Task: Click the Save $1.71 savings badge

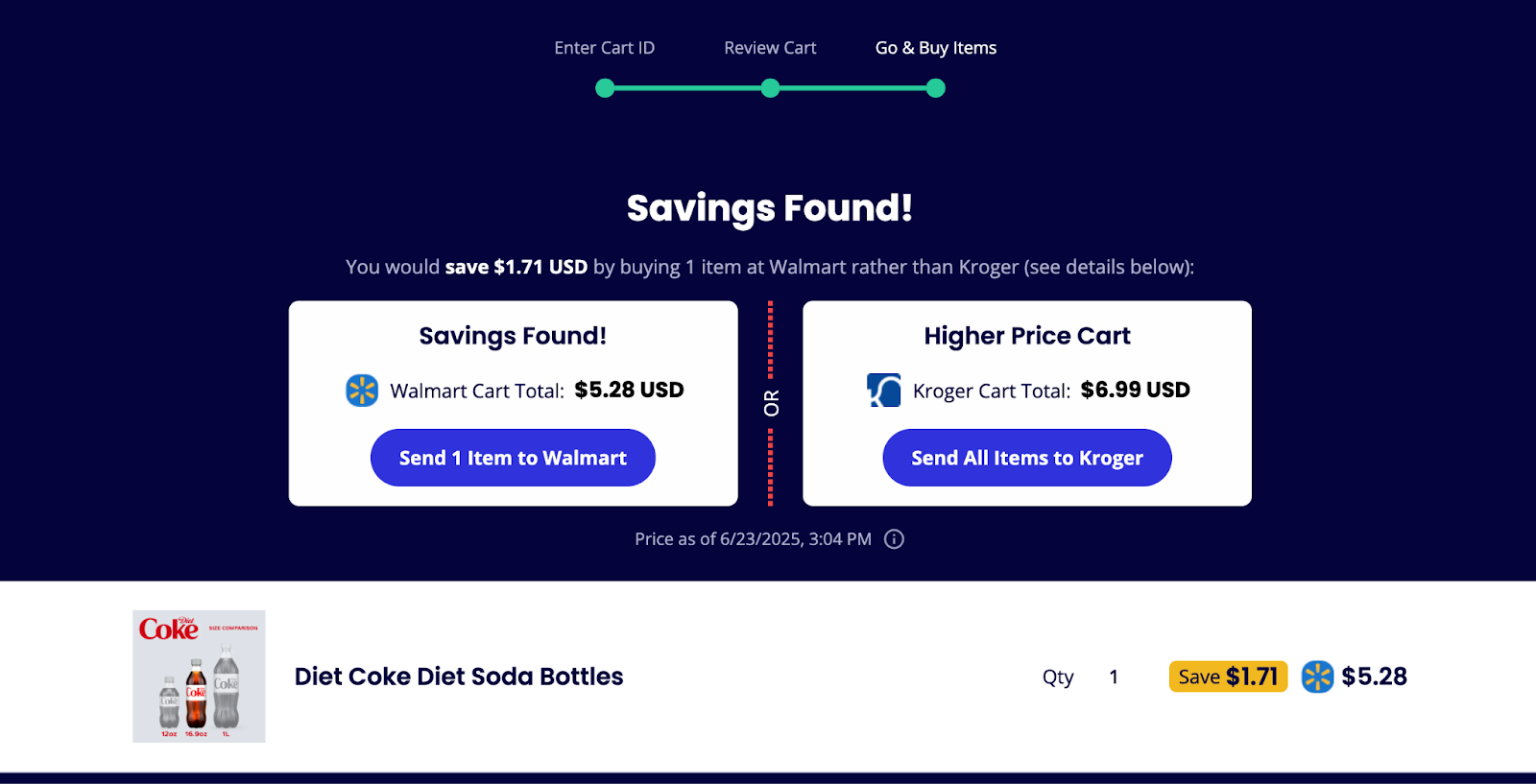Action: pyautogui.click(x=1227, y=677)
